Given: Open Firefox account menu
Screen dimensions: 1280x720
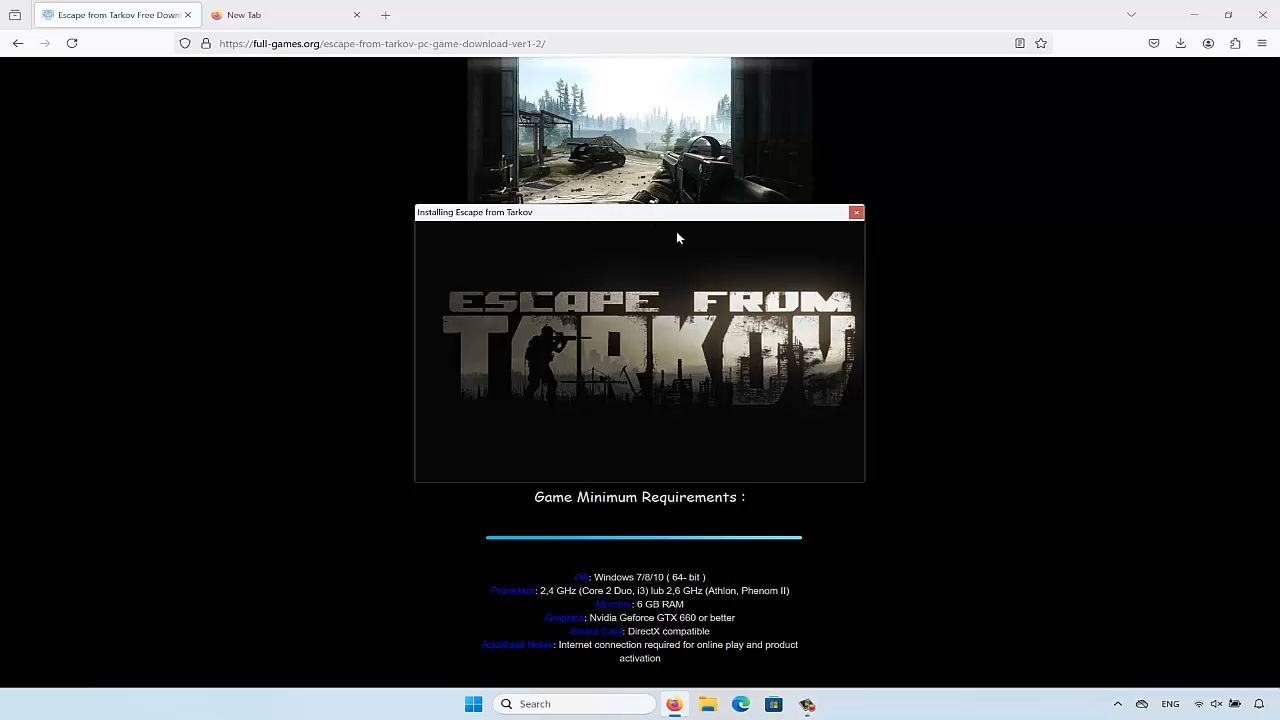Looking at the screenshot, I should [x=1208, y=43].
